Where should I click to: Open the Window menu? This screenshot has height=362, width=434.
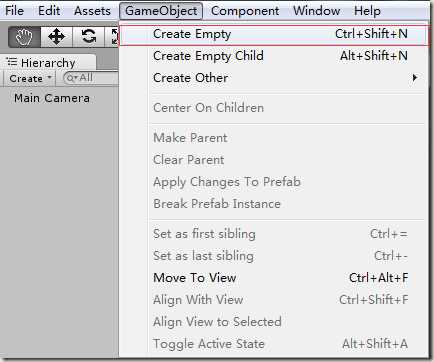pos(316,11)
